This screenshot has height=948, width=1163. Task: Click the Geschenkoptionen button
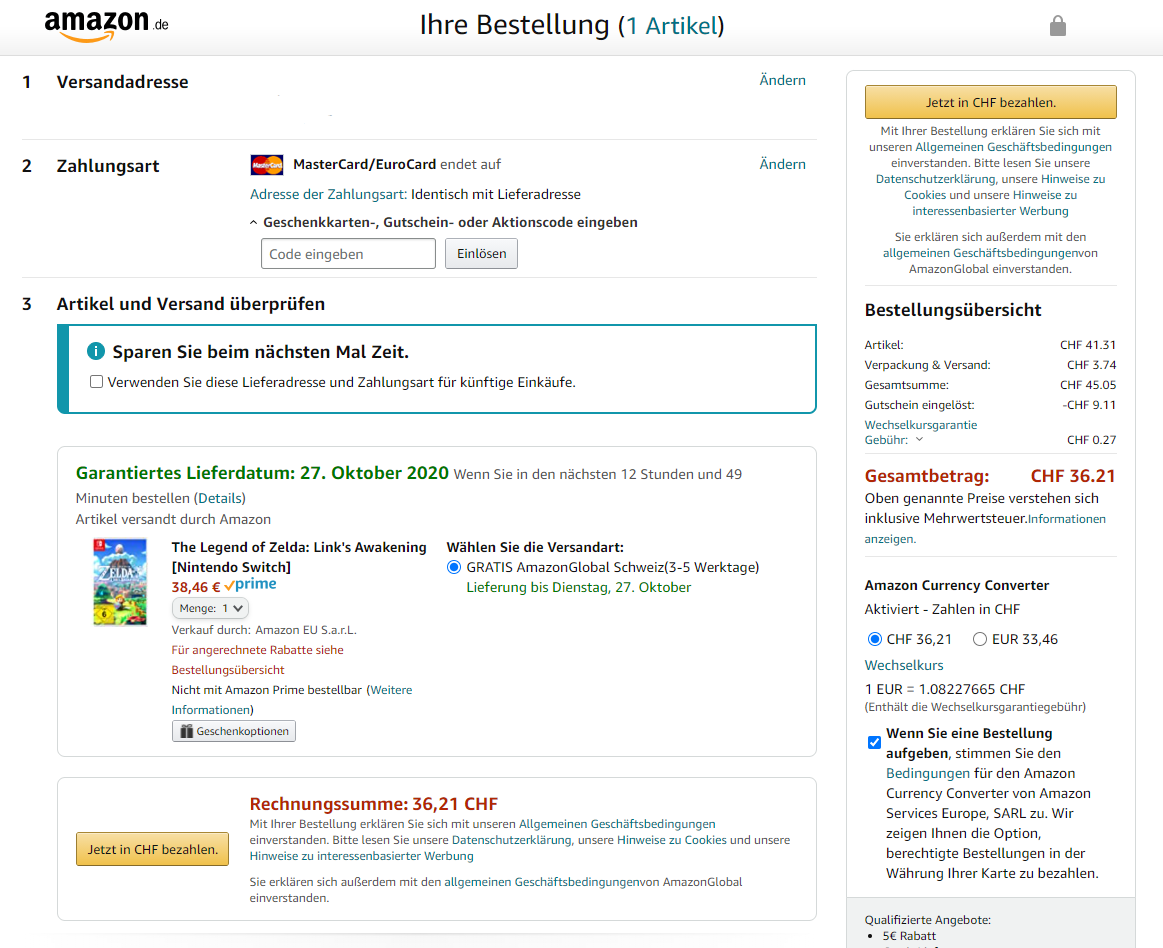pyautogui.click(x=234, y=731)
